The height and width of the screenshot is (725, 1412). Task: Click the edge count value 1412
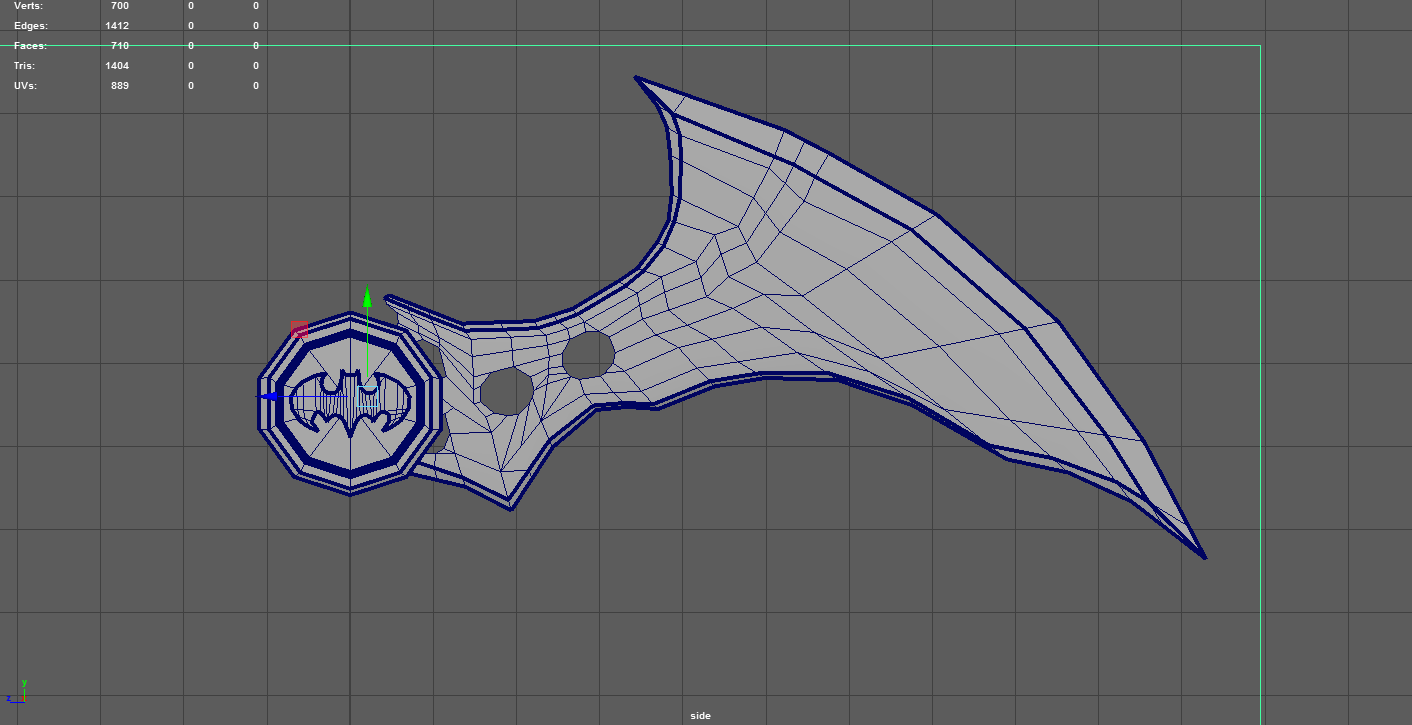[x=117, y=26]
